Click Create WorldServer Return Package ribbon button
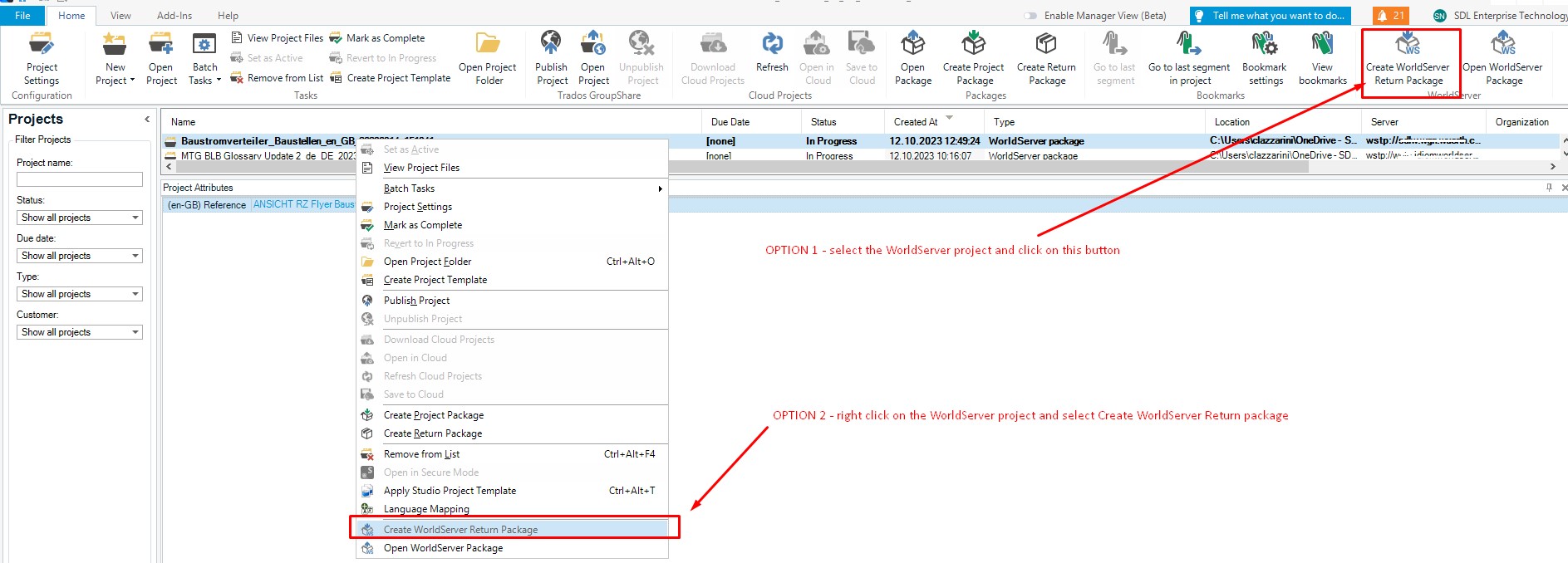 [x=1408, y=58]
